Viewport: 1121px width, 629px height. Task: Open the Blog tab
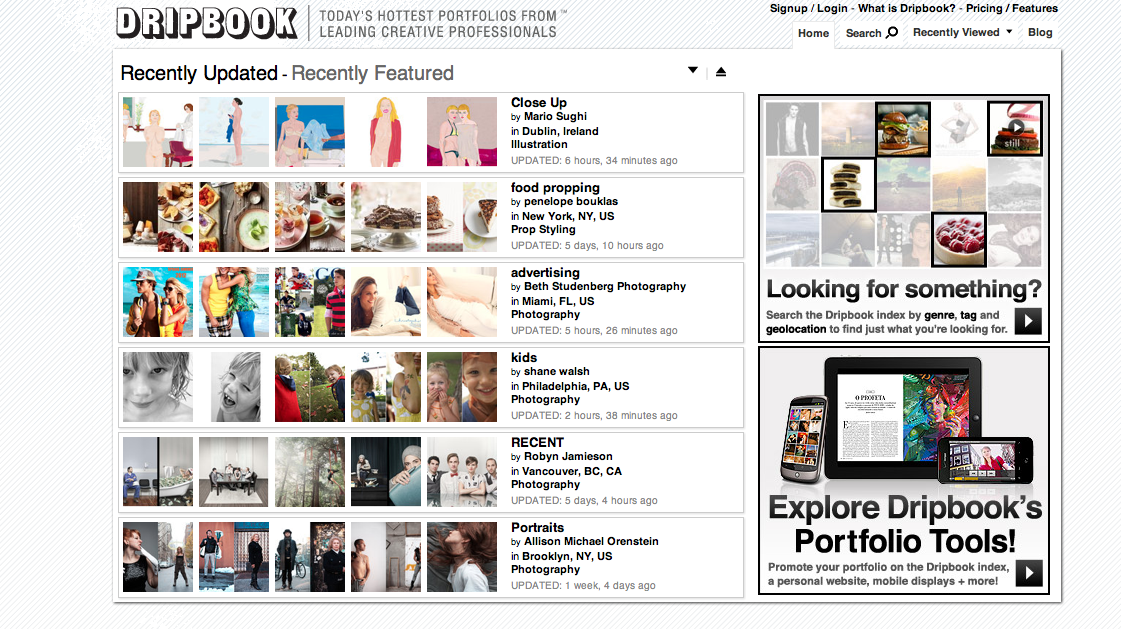(1040, 32)
